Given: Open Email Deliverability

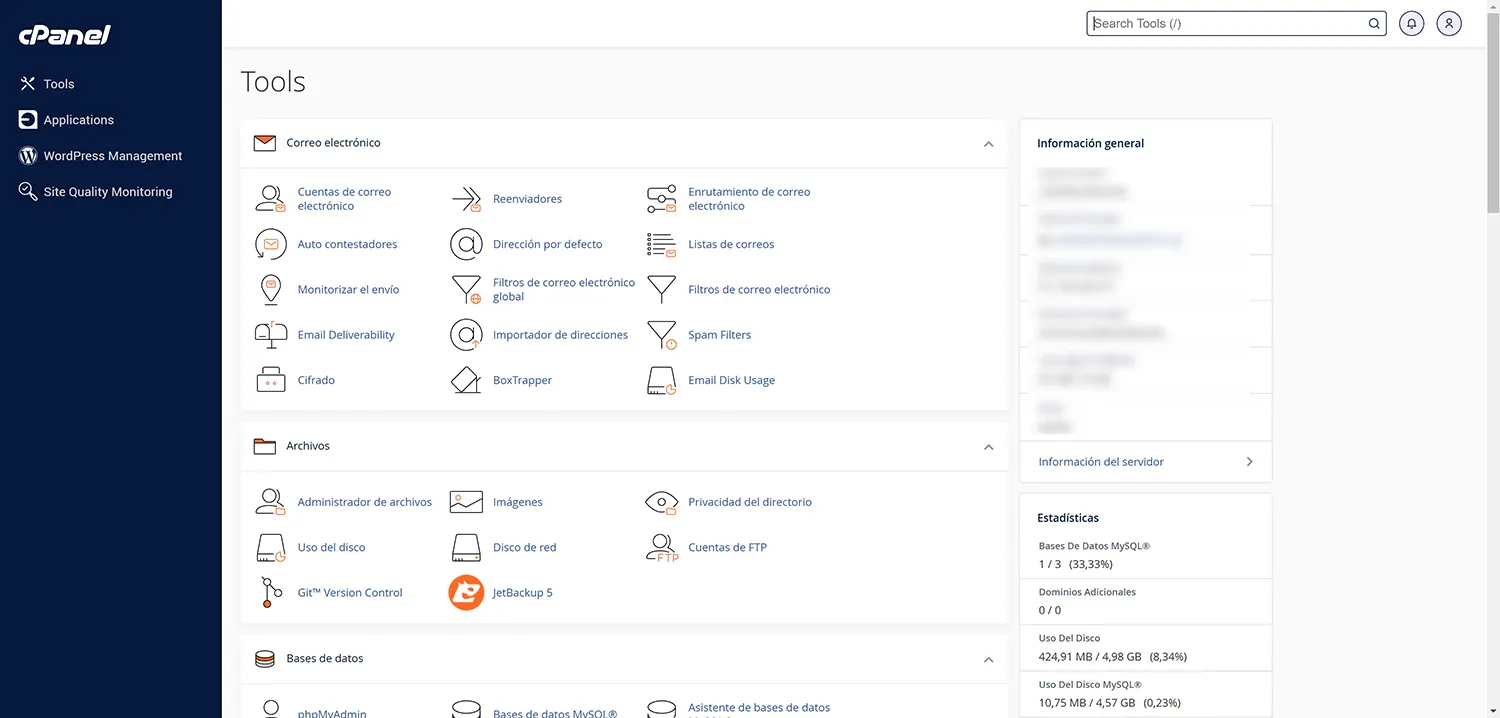Looking at the screenshot, I should coord(345,334).
